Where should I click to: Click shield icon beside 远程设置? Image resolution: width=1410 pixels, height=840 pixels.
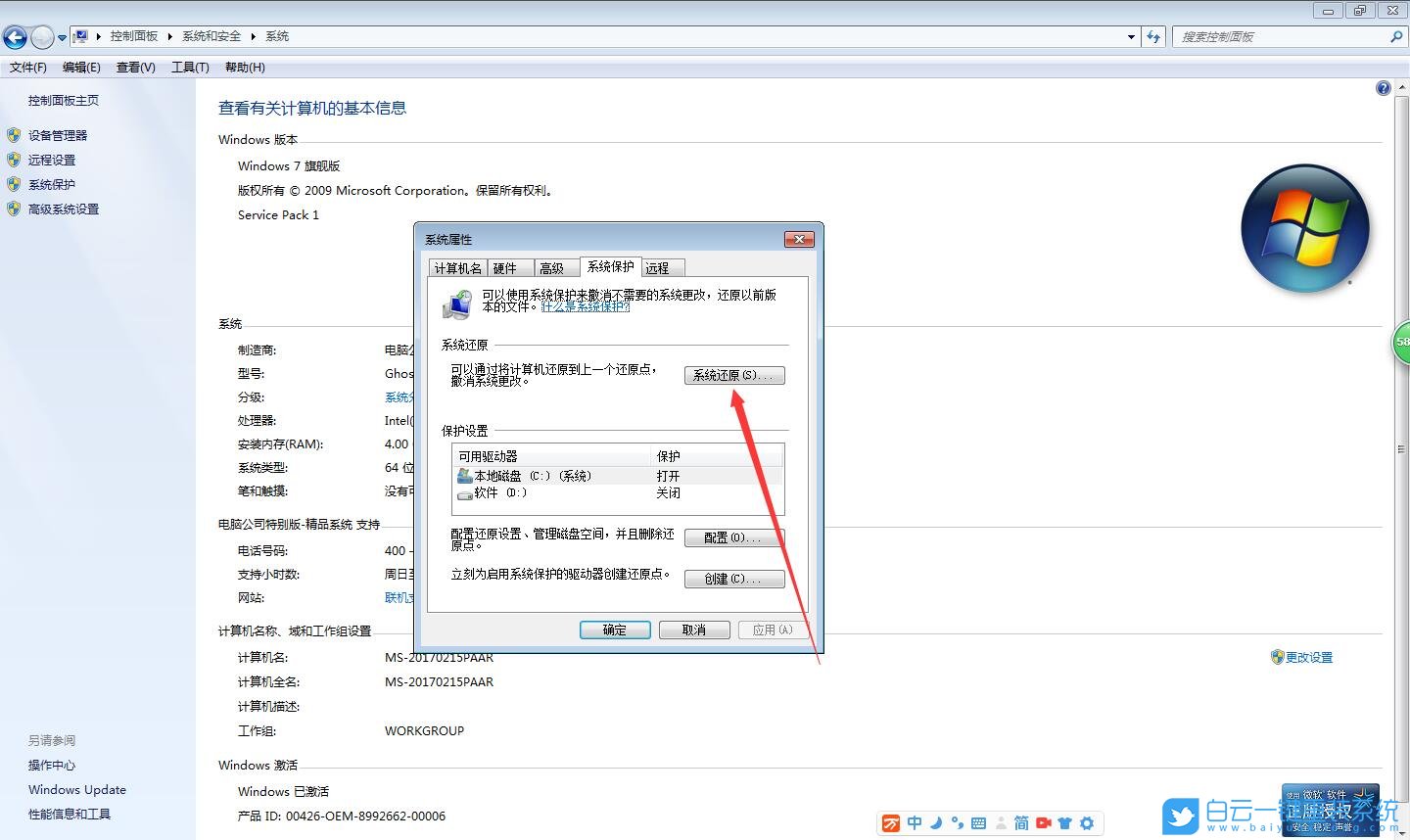pos(14,160)
